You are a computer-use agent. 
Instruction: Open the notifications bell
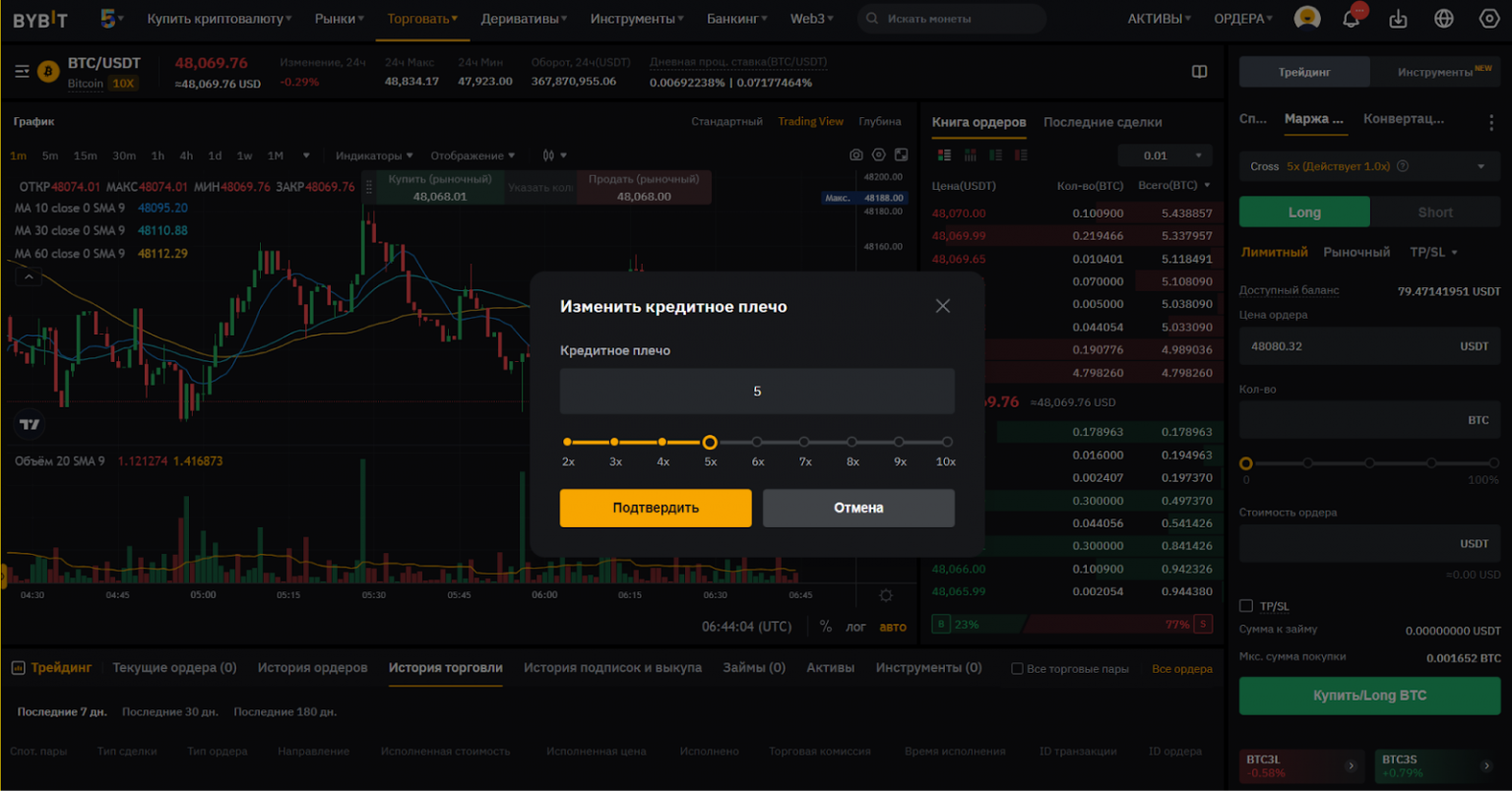(x=1352, y=18)
